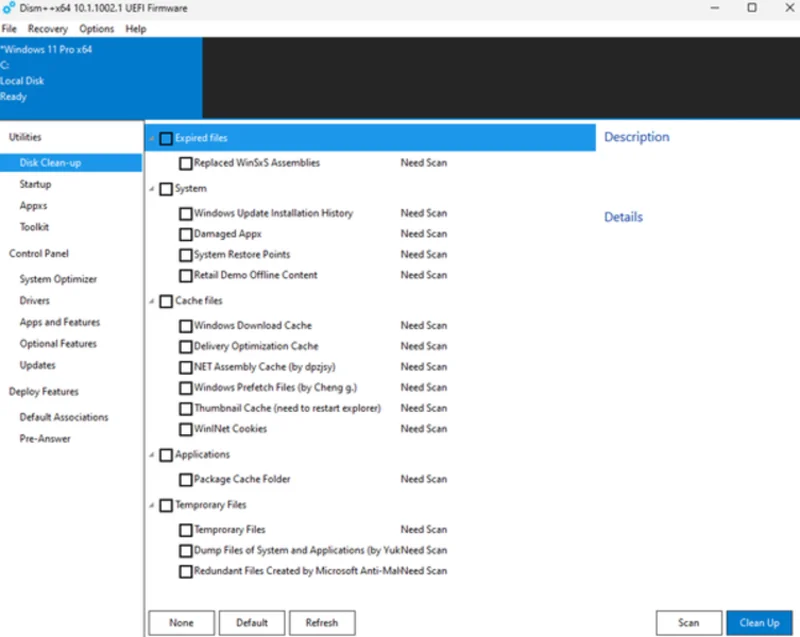Image resolution: width=800 pixels, height=637 pixels.
Task: Click the Dism++ app icon in title bar
Action: [x=9, y=8]
